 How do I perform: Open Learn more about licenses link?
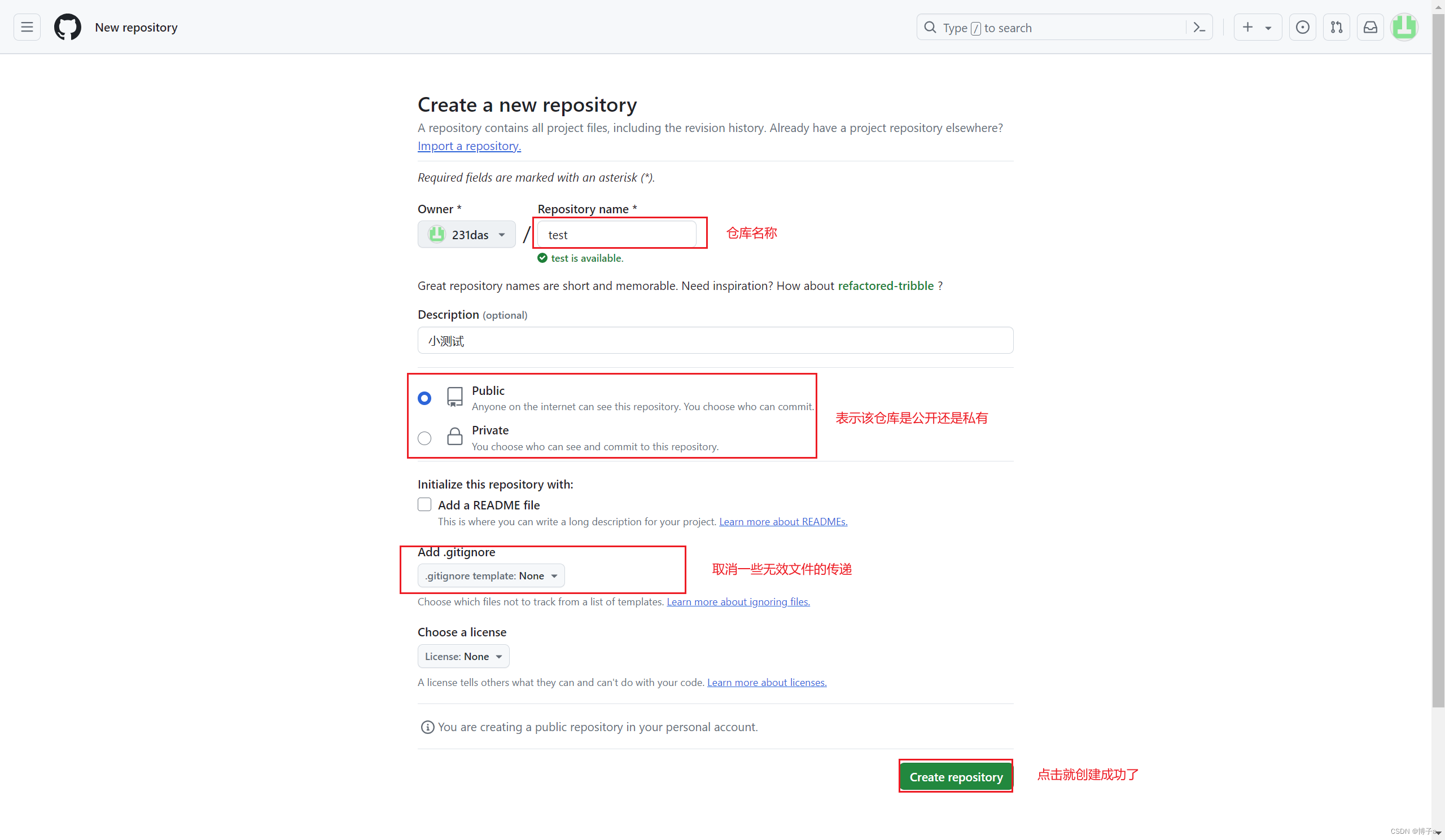coord(766,682)
